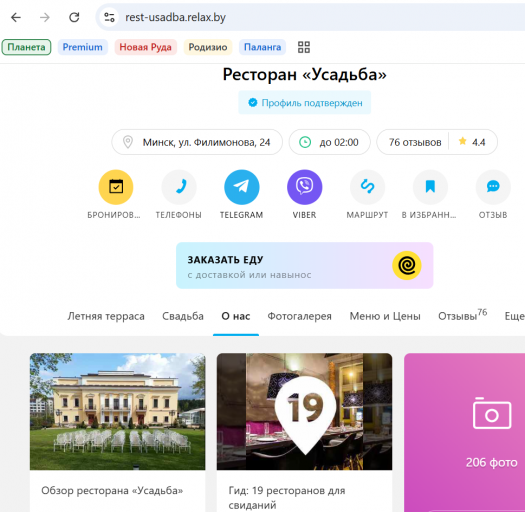Image resolution: width=525 pixels, height=512 pixels.
Task: Click the green clock icon
Action: (305, 142)
